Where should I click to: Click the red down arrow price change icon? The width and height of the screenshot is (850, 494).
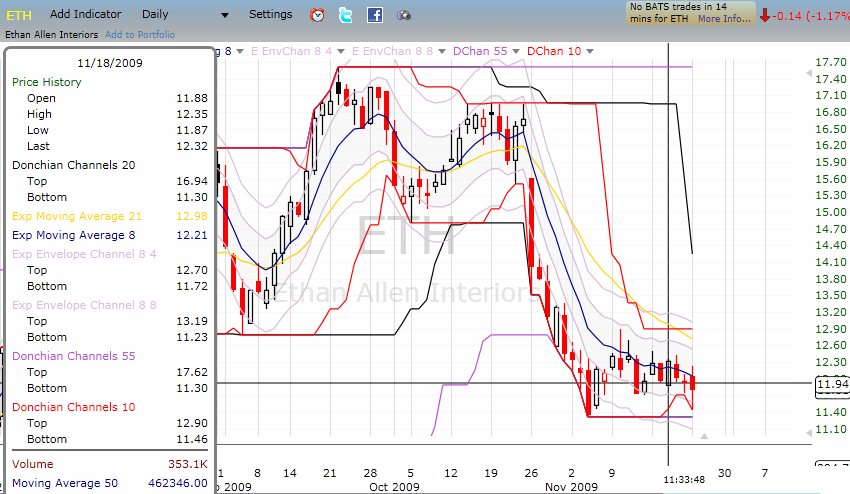(x=765, y=15)
